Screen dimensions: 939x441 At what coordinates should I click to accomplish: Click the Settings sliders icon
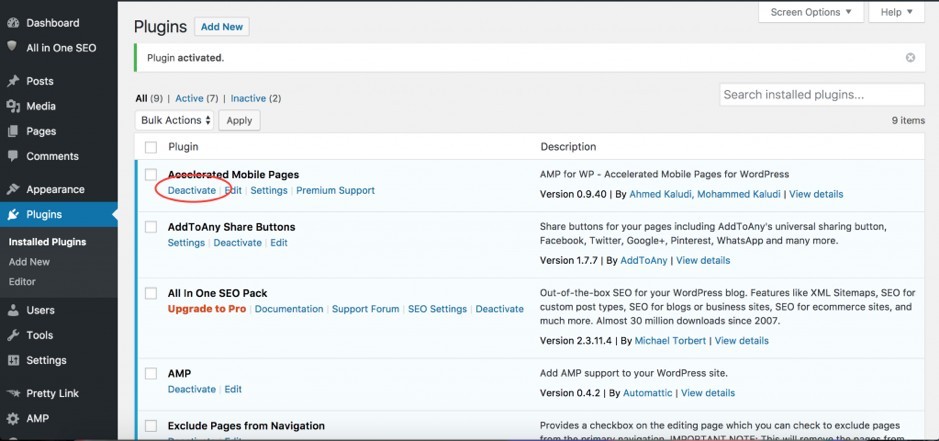click(x=13, y=360)
